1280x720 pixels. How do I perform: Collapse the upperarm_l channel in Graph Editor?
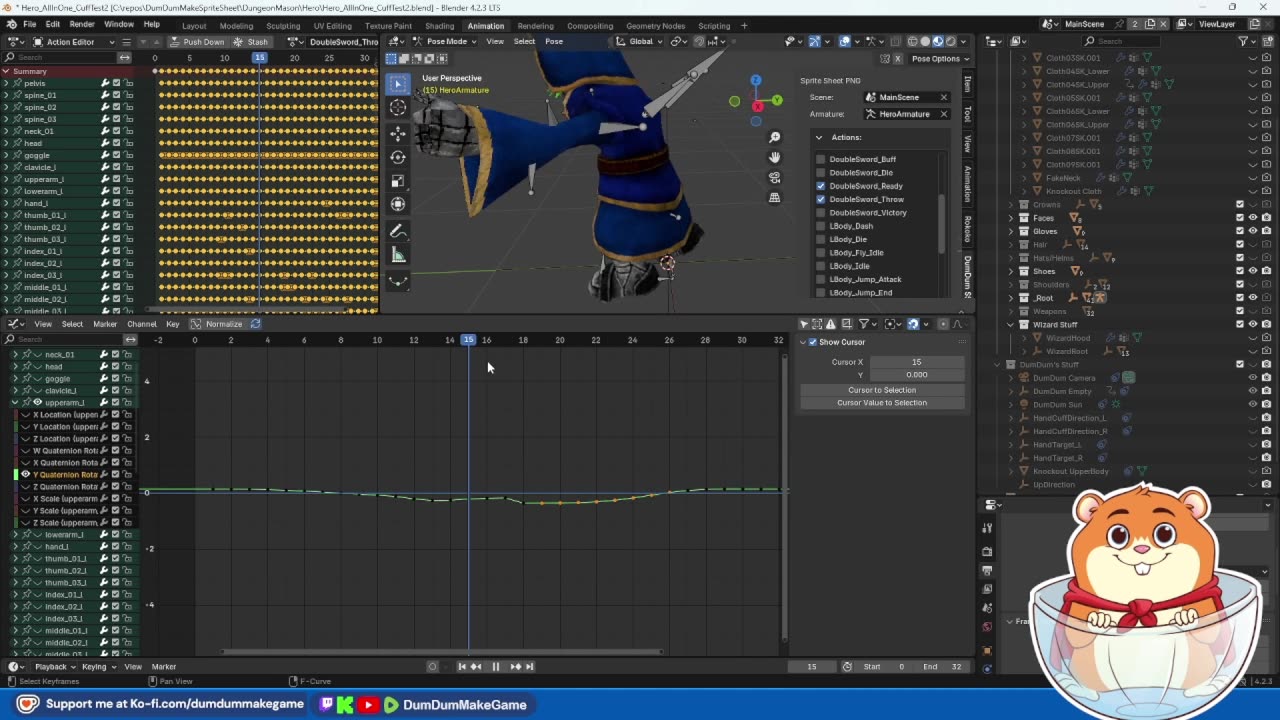point(15,402)
